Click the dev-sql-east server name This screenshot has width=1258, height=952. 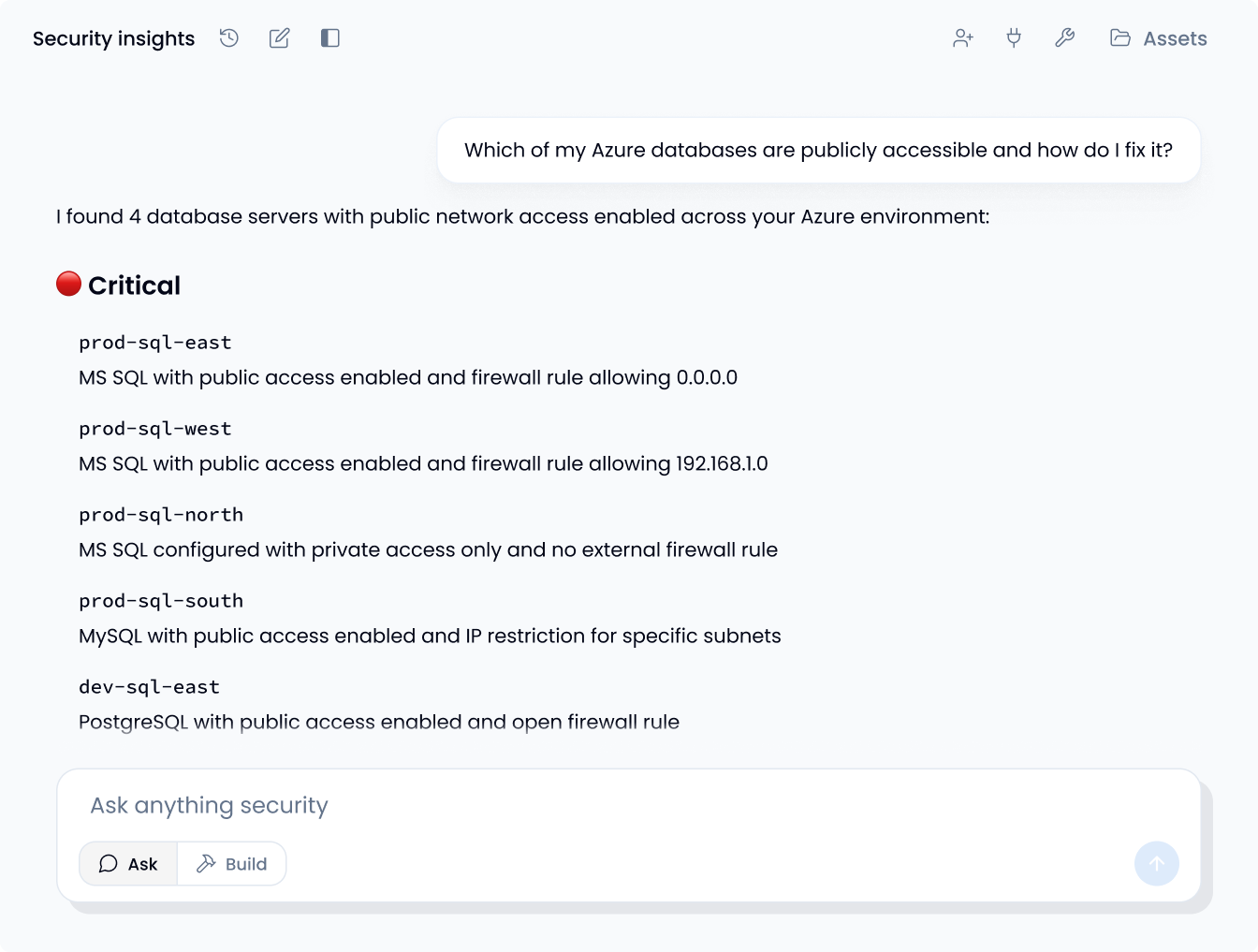(x=150, y=687)
